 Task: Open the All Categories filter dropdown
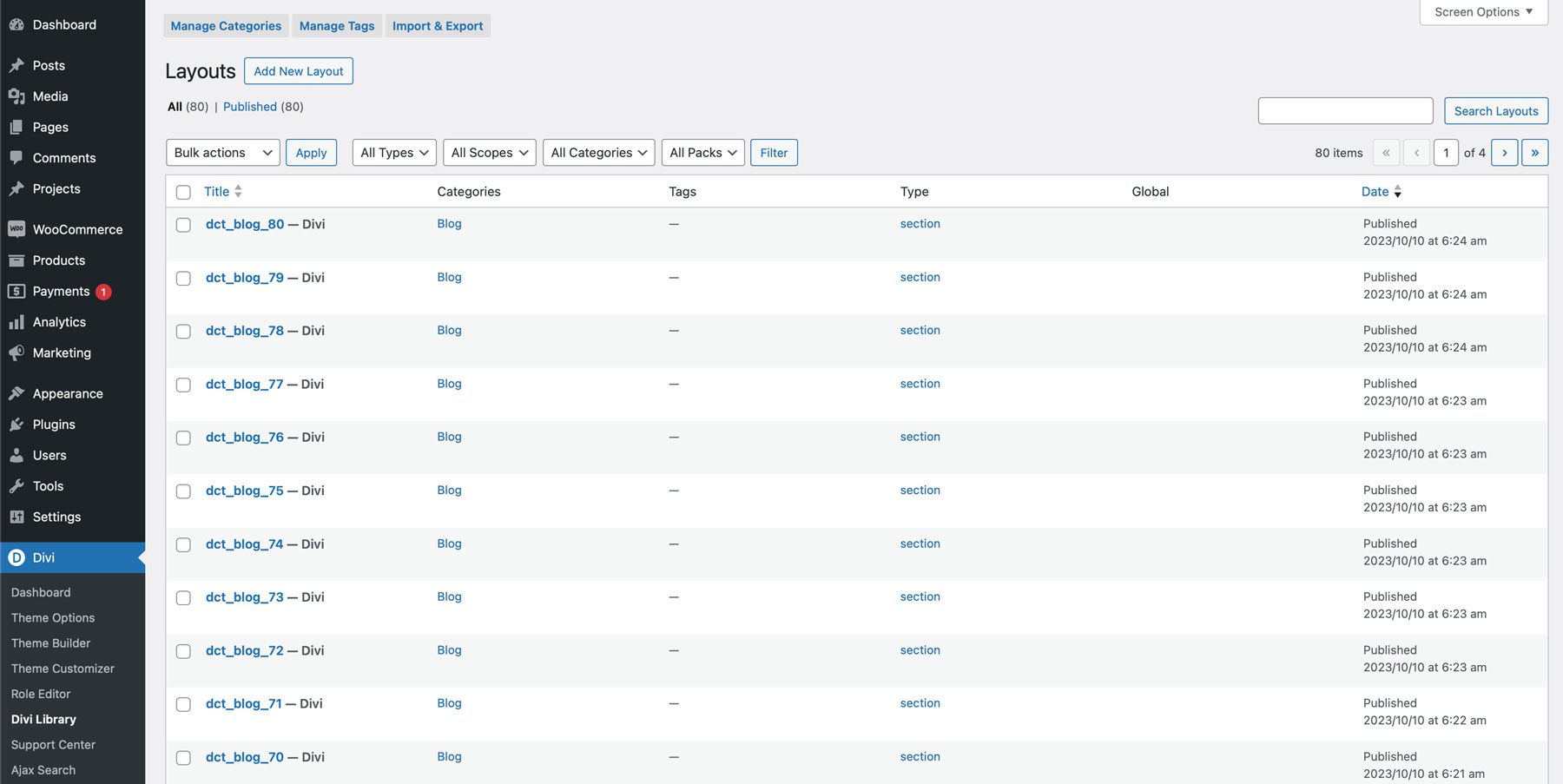pyautogui.click(x=599, y=153)
